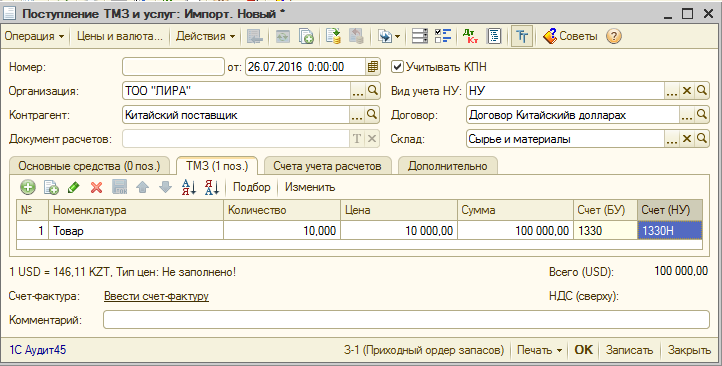Copy the current table row

click(x=51, y=187)
